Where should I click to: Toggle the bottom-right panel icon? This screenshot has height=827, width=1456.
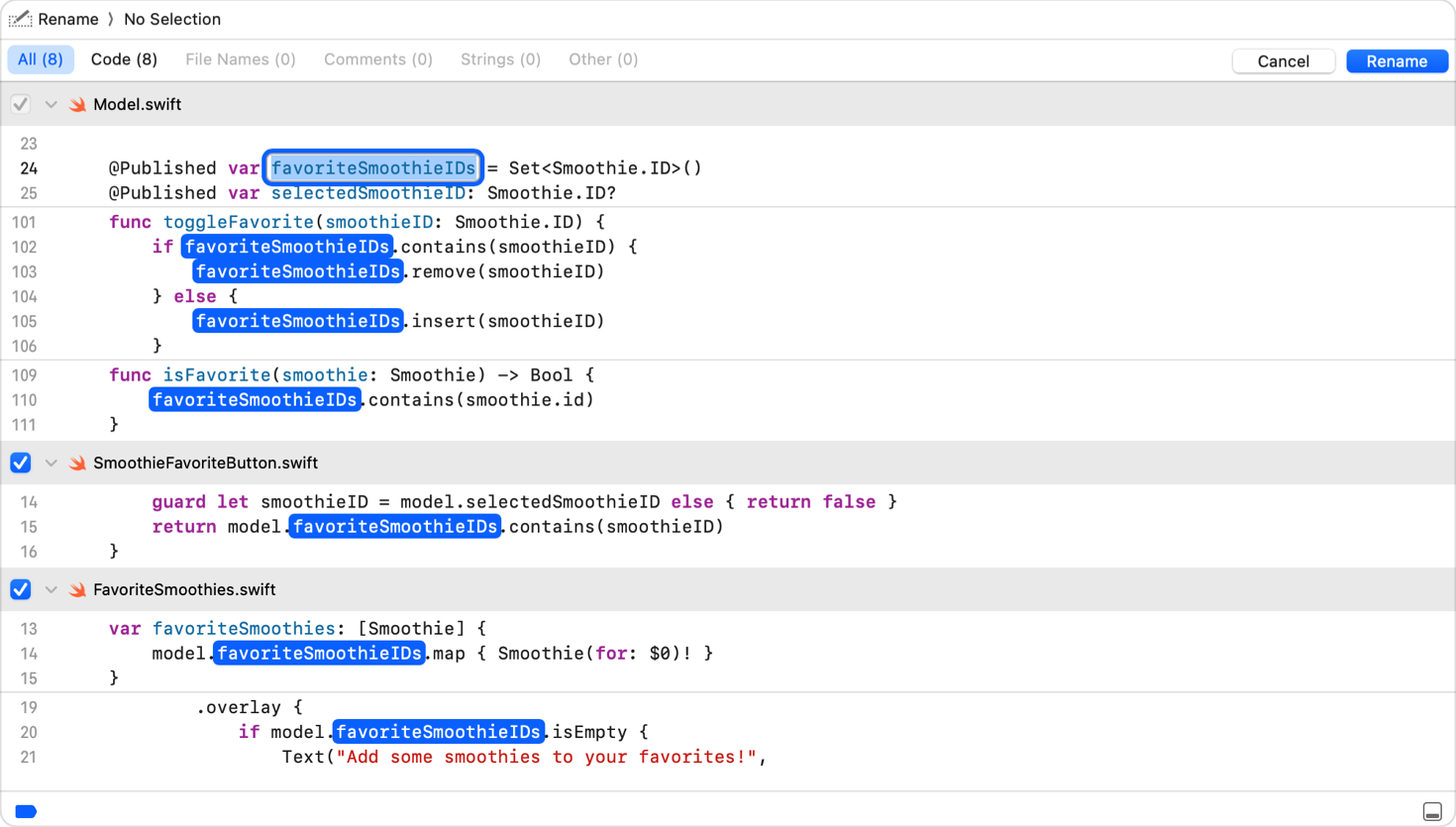tap(1431, 811)
